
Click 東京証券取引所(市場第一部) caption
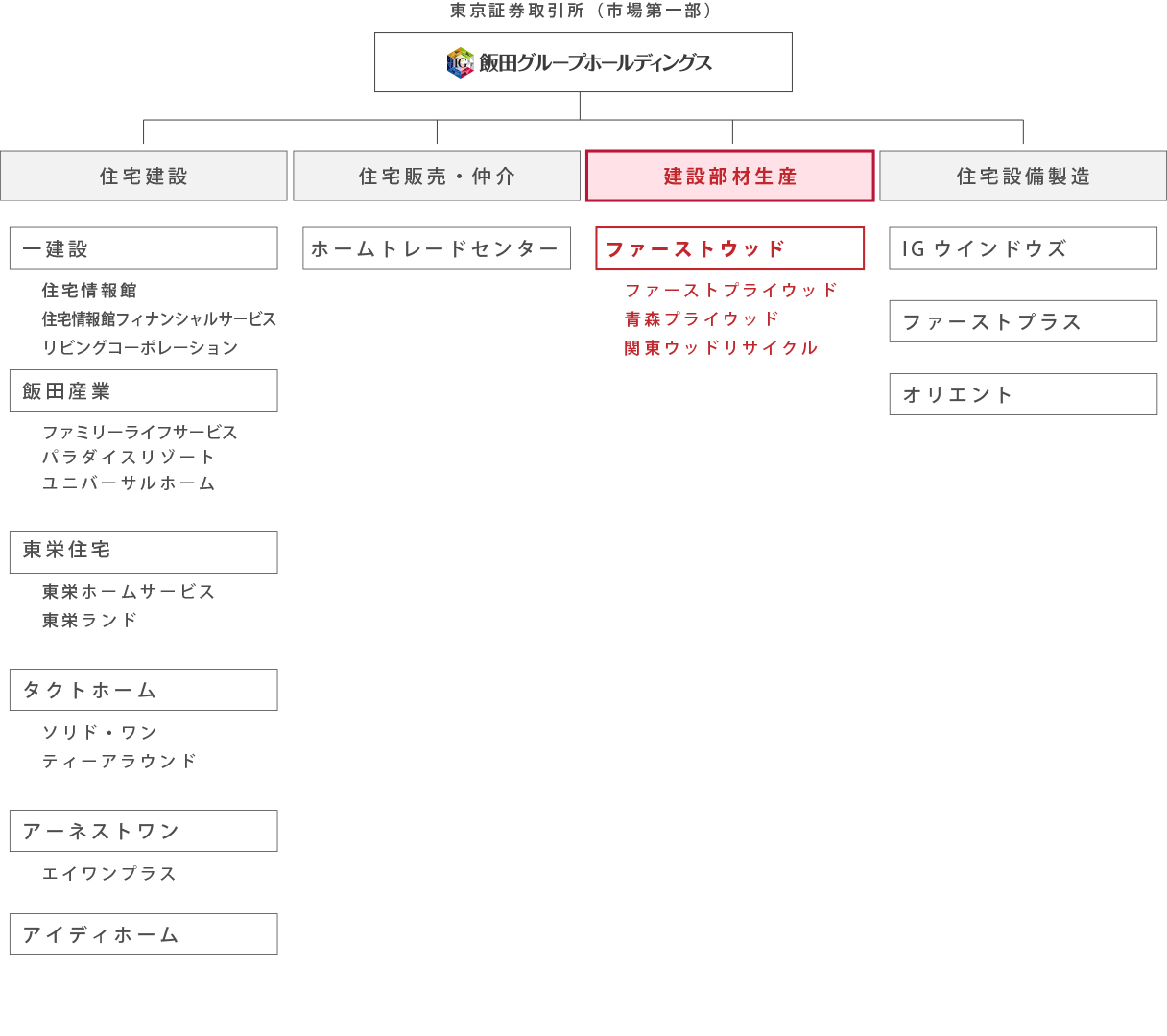583,11
